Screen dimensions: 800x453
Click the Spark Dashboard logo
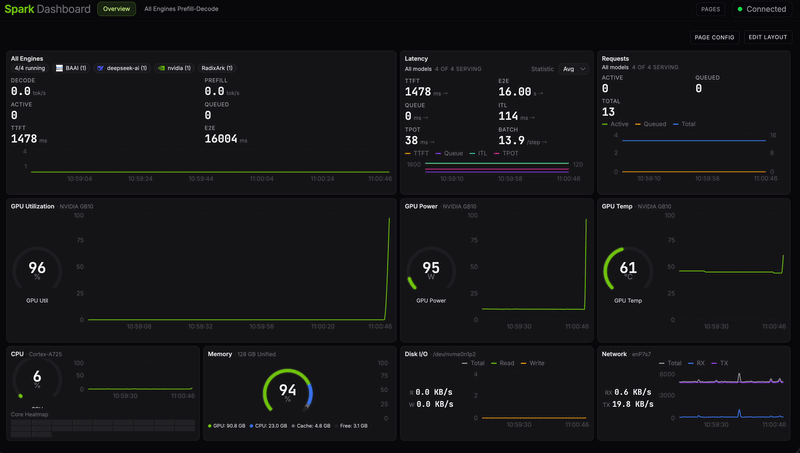[x=47, y=9]
